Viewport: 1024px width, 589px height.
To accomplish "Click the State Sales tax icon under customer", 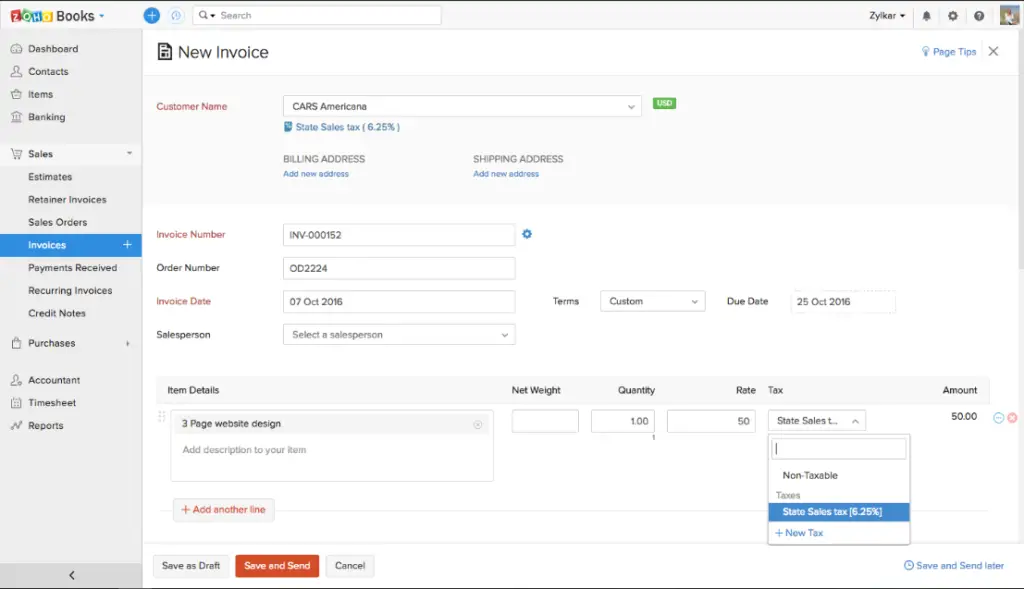I will click(288, 127).
